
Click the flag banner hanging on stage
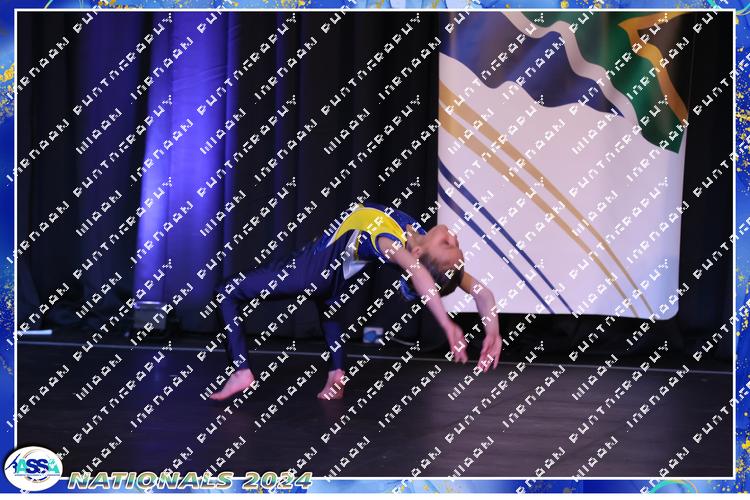pyautogui.click(x=563, y=165)
